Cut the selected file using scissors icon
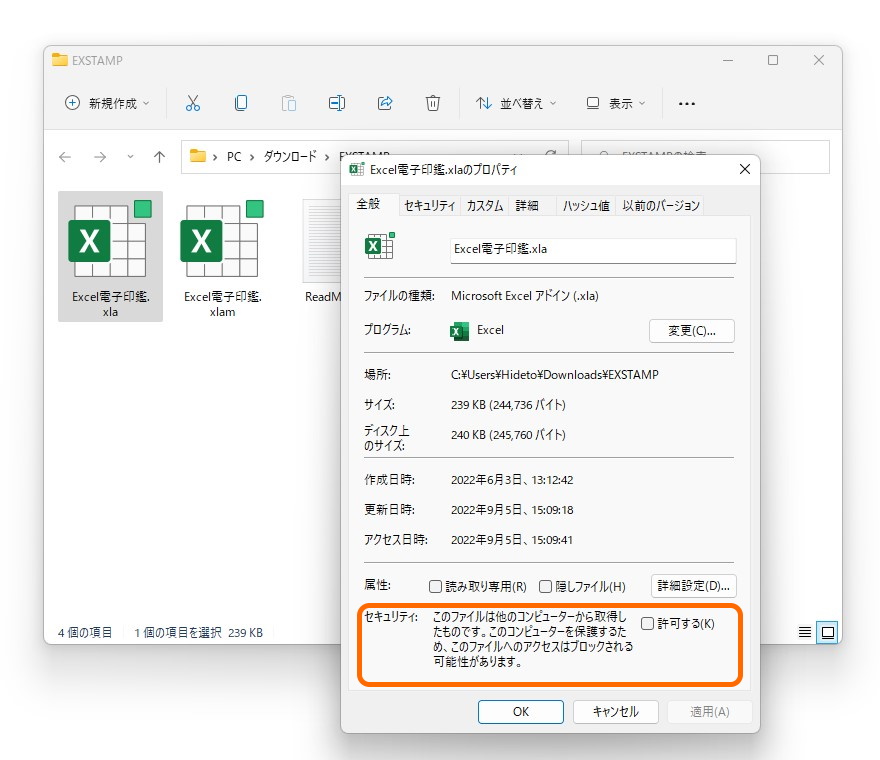Image resolution: width=880 pixels, height=760 pixels. [x=193, y=103]
